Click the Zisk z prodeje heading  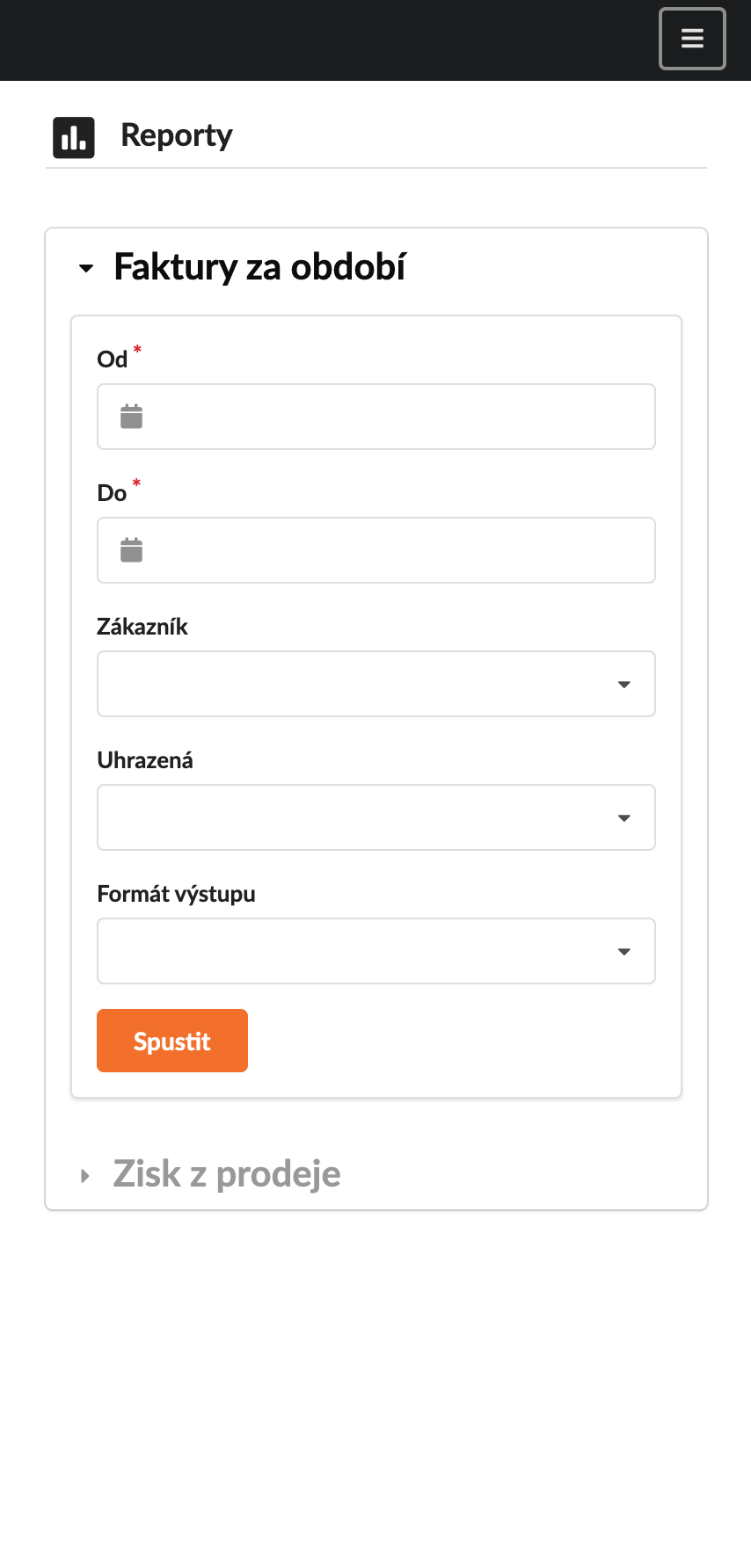227,1174
